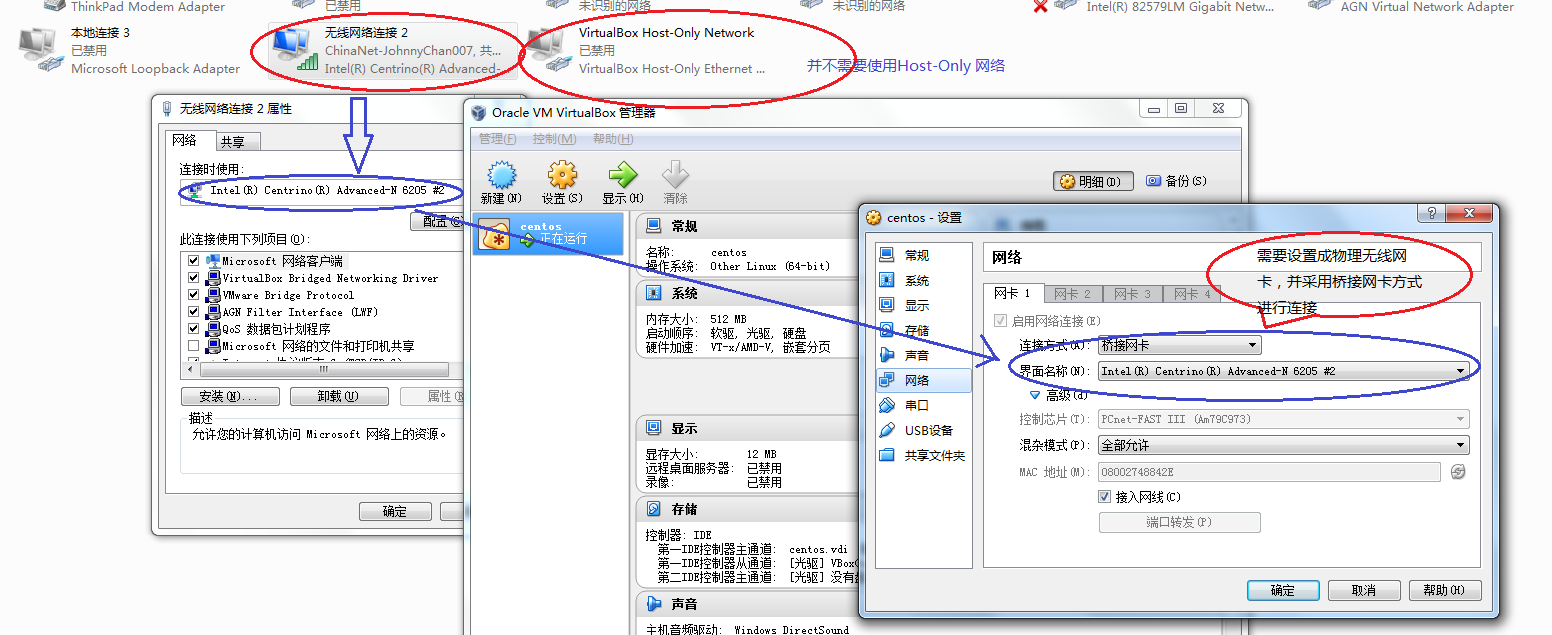Open 连接方式 dropdown showing 桥接网卡
Screen dimensions: 1552x635
pyautogui.click(x=1179, y=346)
